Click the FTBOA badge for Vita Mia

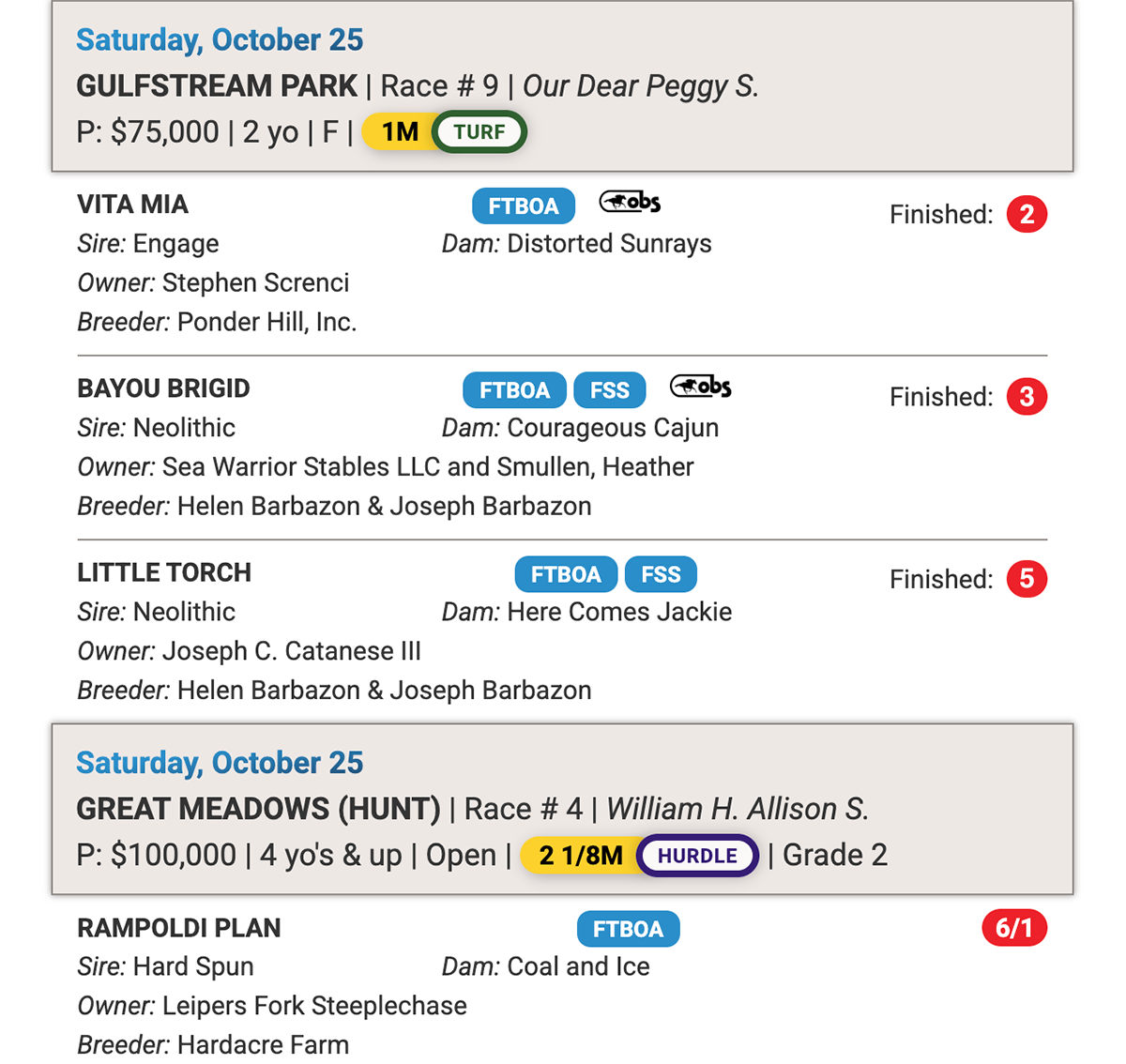[523, 206]
